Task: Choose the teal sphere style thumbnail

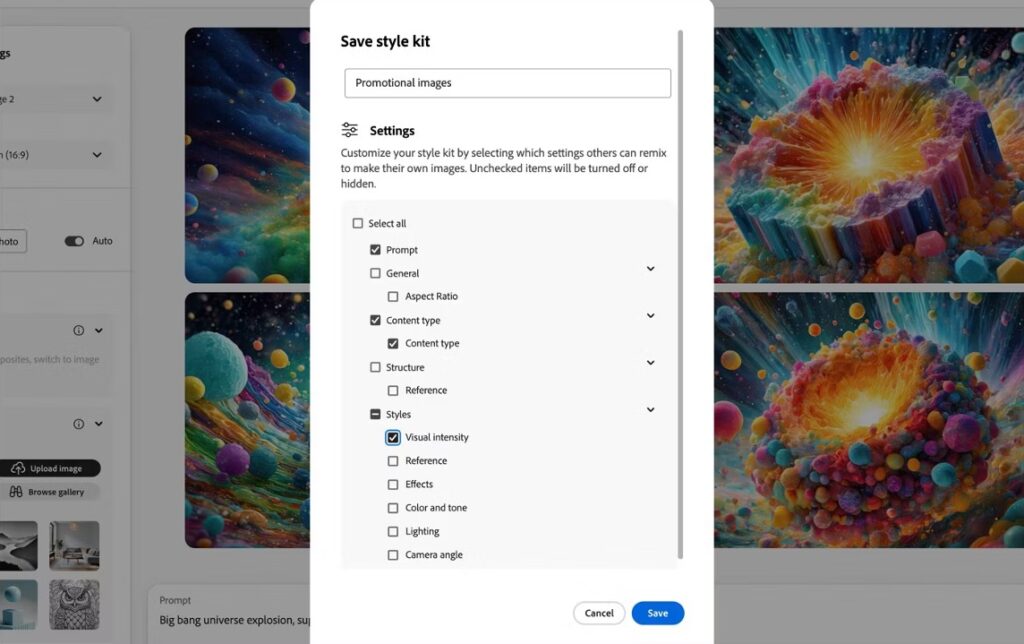Action: pos(18,603)
